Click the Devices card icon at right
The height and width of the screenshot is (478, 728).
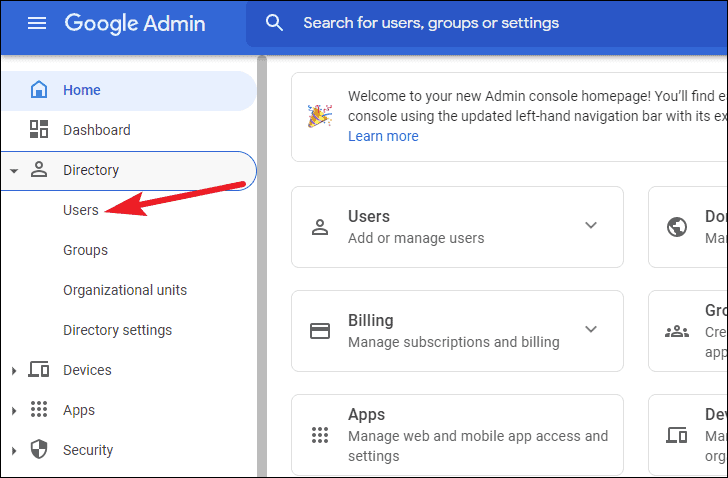click(x=677, y=435)
